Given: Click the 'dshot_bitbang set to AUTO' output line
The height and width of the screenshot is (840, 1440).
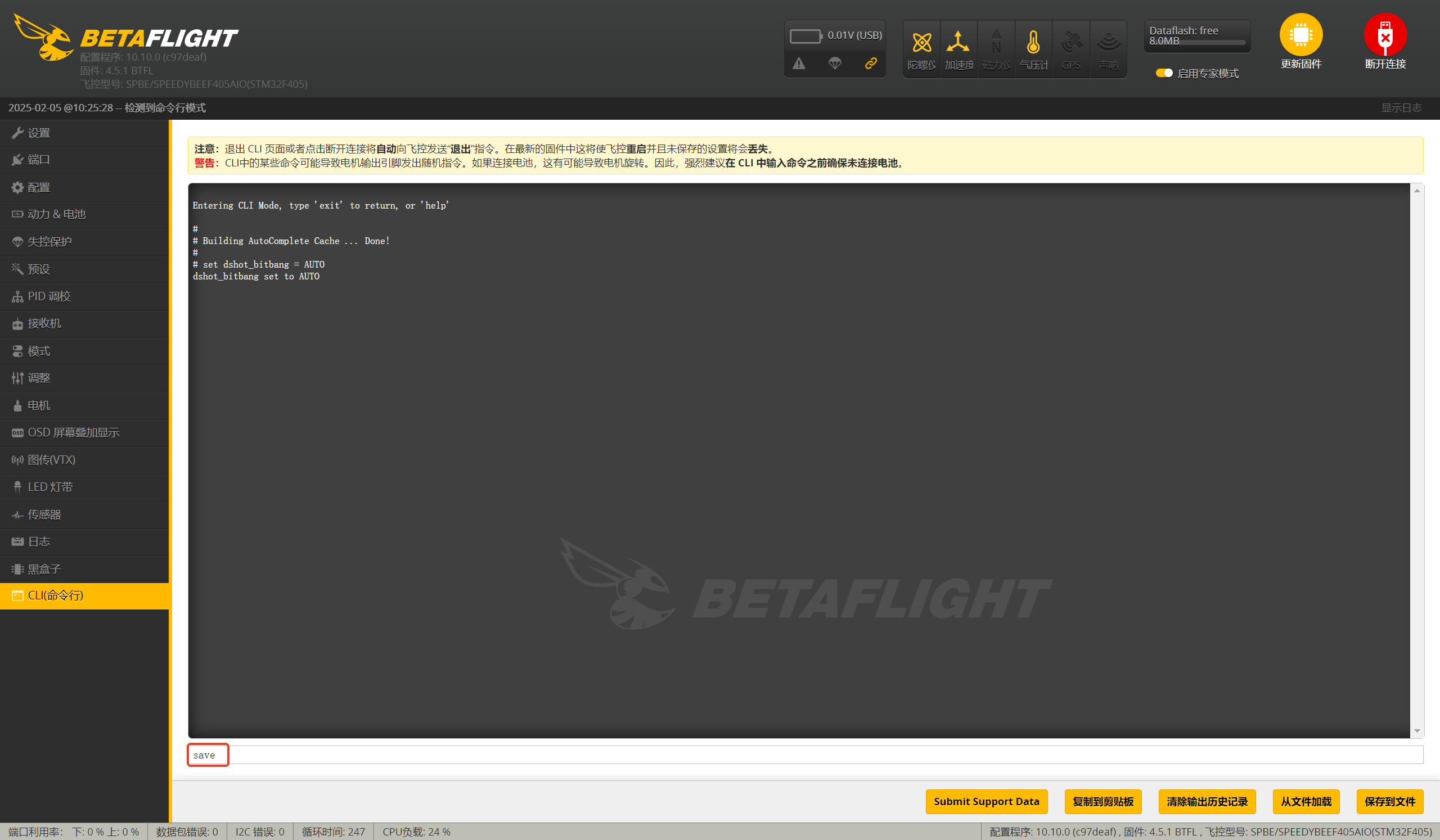Looking at the screenshot, I should point(256,277).
